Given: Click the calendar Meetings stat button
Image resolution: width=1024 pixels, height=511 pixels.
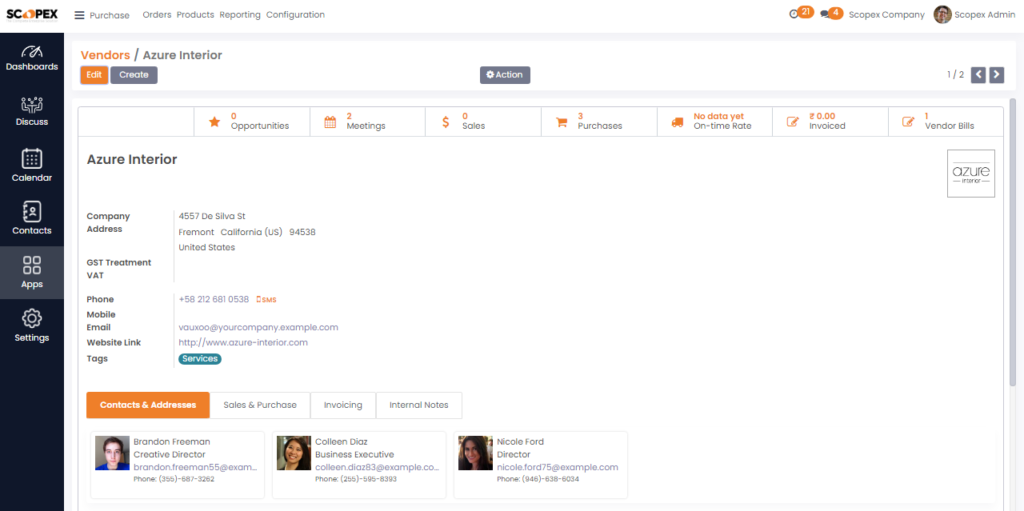Looking at the screenshot, I should [x=368, y=122].
